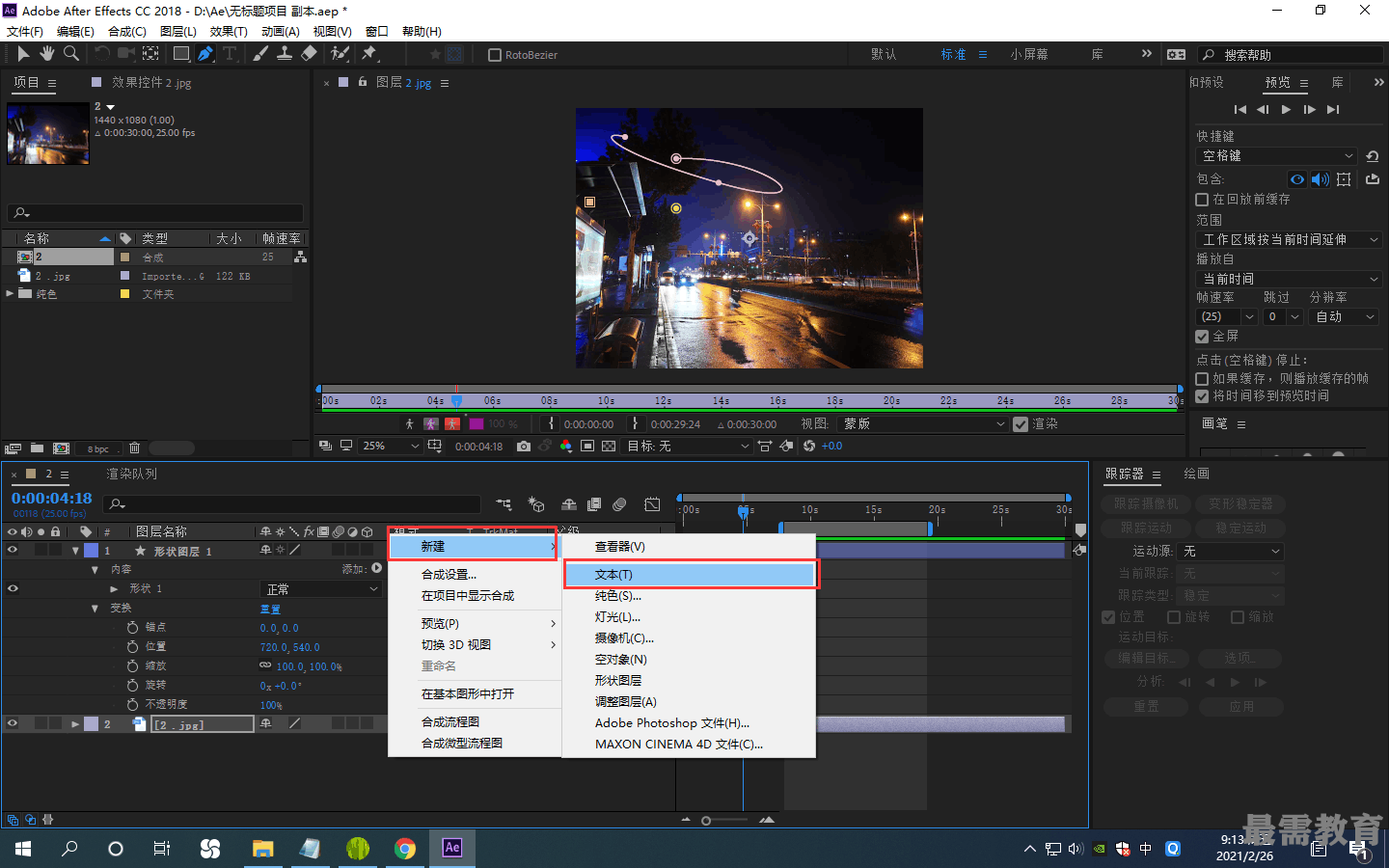The width and height of the screenshot is (1389, 868).
Task: Hide the shape layer 1 eye
Action: (x=13, y=551)
